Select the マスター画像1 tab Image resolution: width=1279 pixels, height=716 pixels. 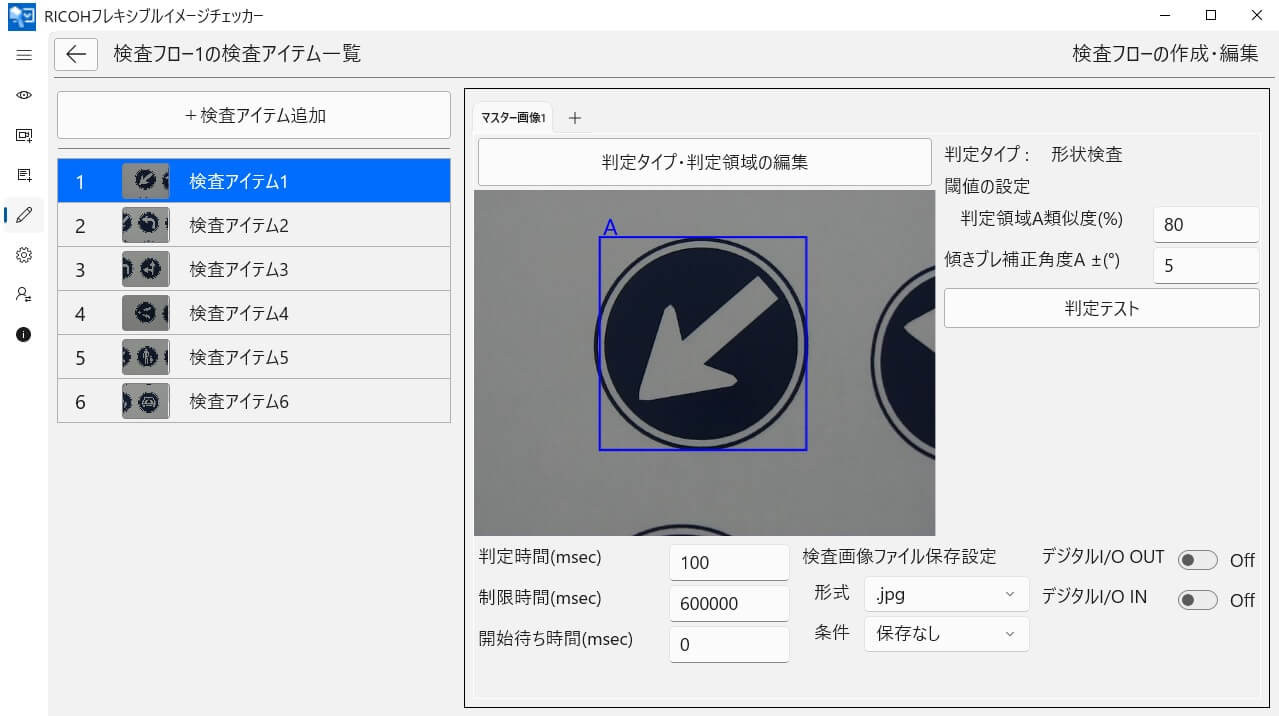513,118
